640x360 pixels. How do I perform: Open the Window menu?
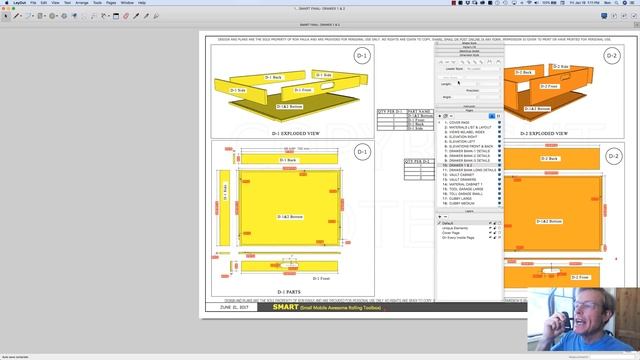(x=127, y=2)
